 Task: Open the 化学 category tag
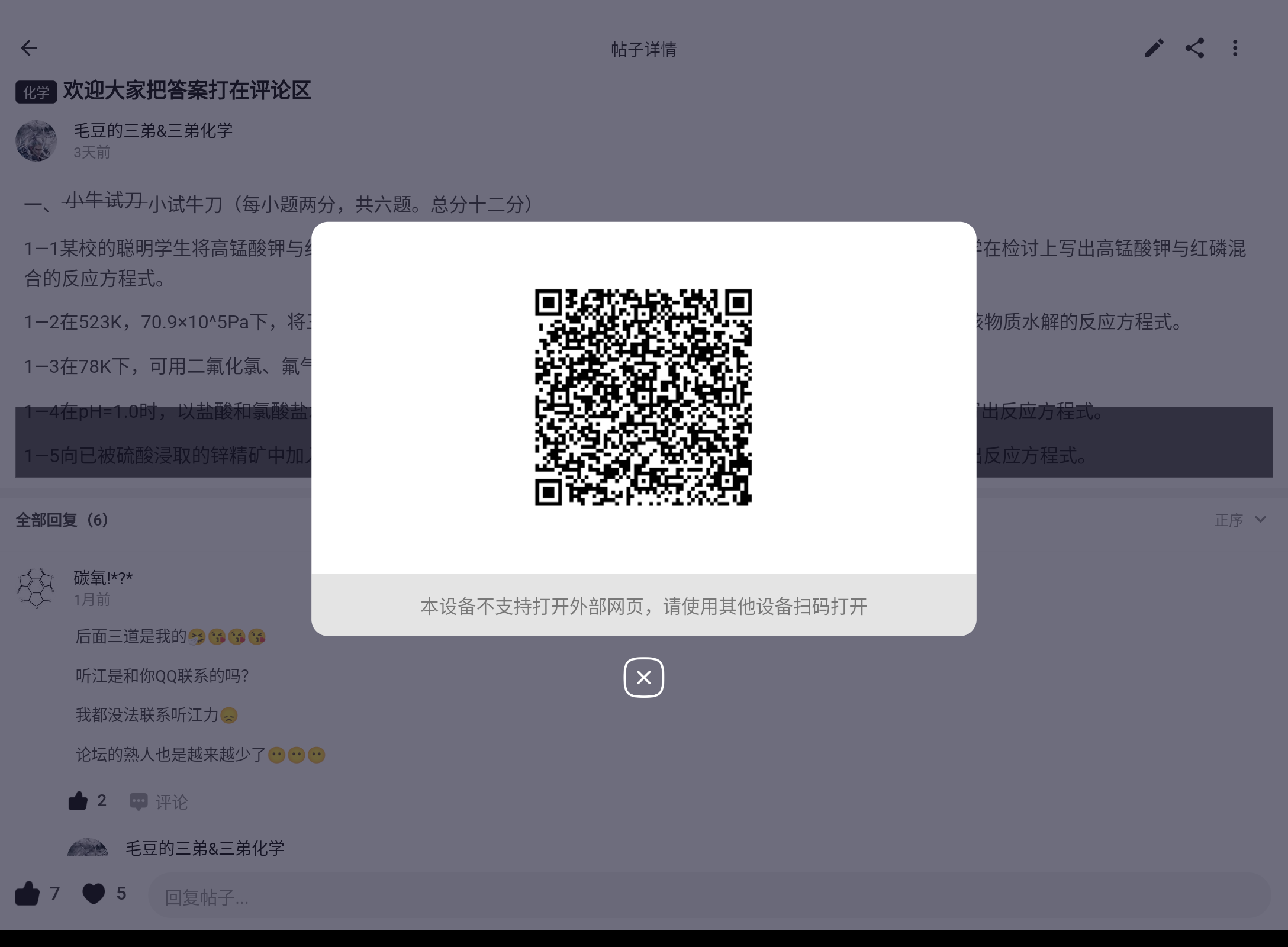(x=36, y=92)
